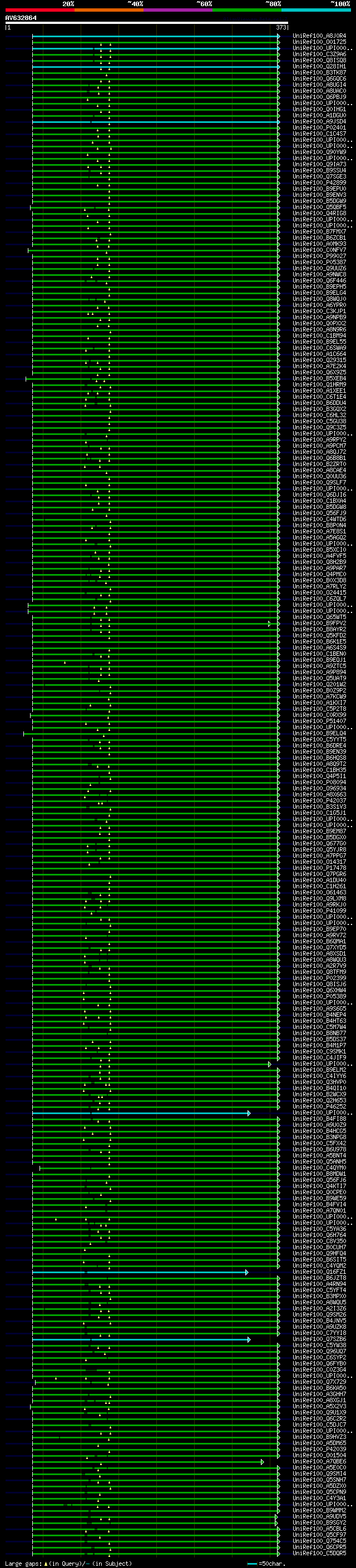Select hit label UniRef100_Q5QBF5
The width and height of the screenshot is (356, 1568).
[x=319, y=207]
